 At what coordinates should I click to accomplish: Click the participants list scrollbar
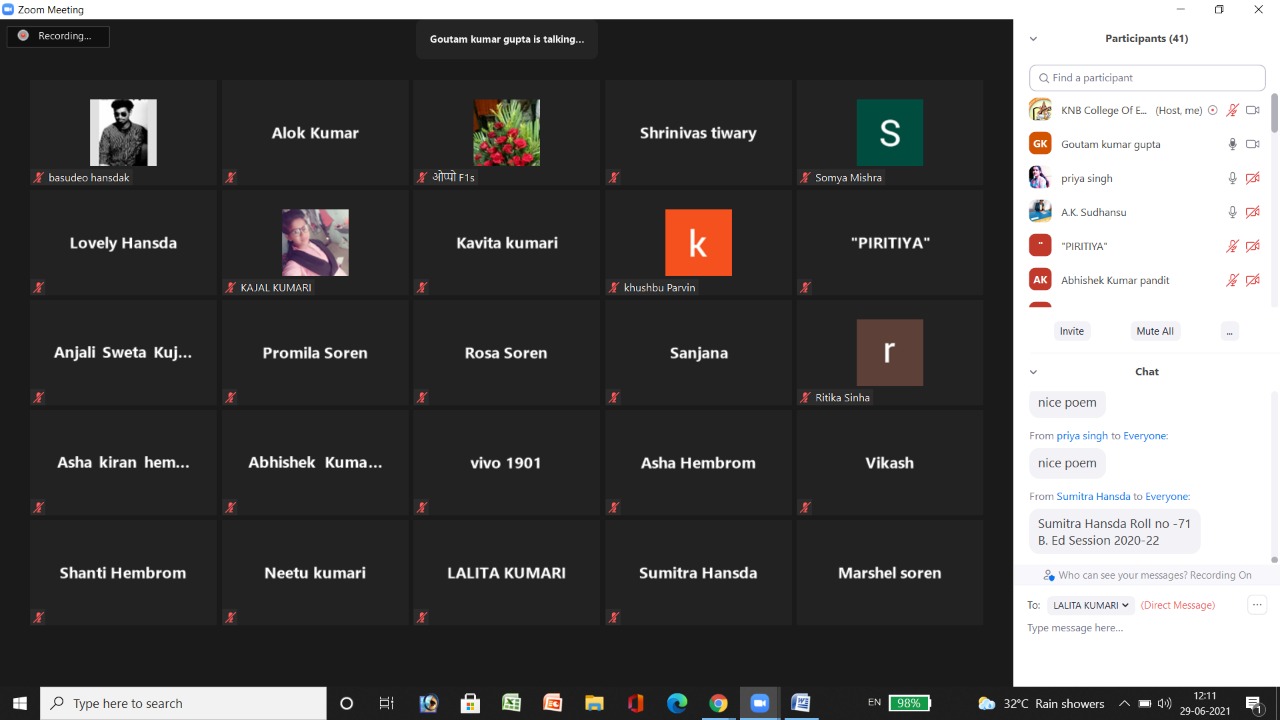(1274, 112)
